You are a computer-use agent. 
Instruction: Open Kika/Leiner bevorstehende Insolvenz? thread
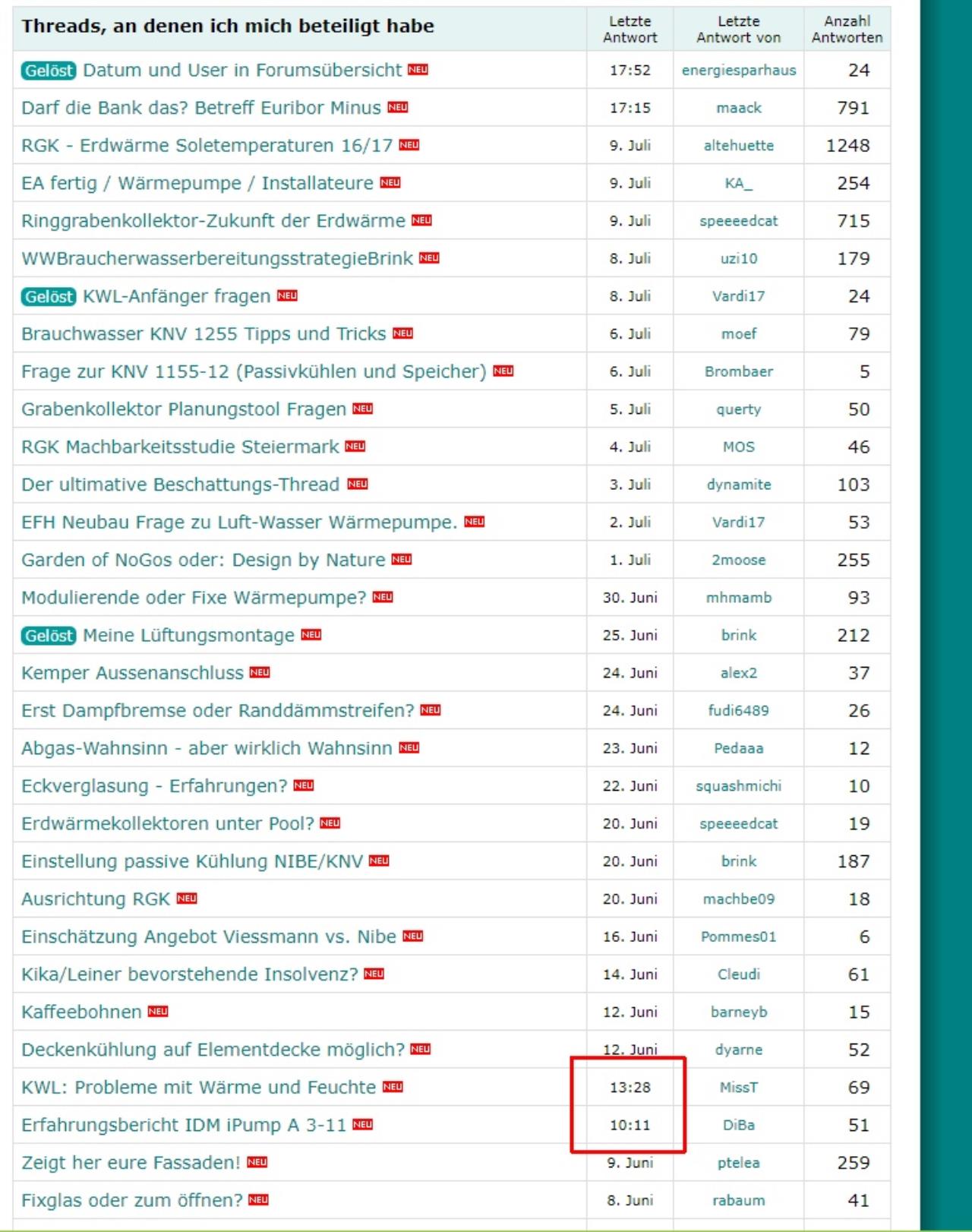[190, 975]
